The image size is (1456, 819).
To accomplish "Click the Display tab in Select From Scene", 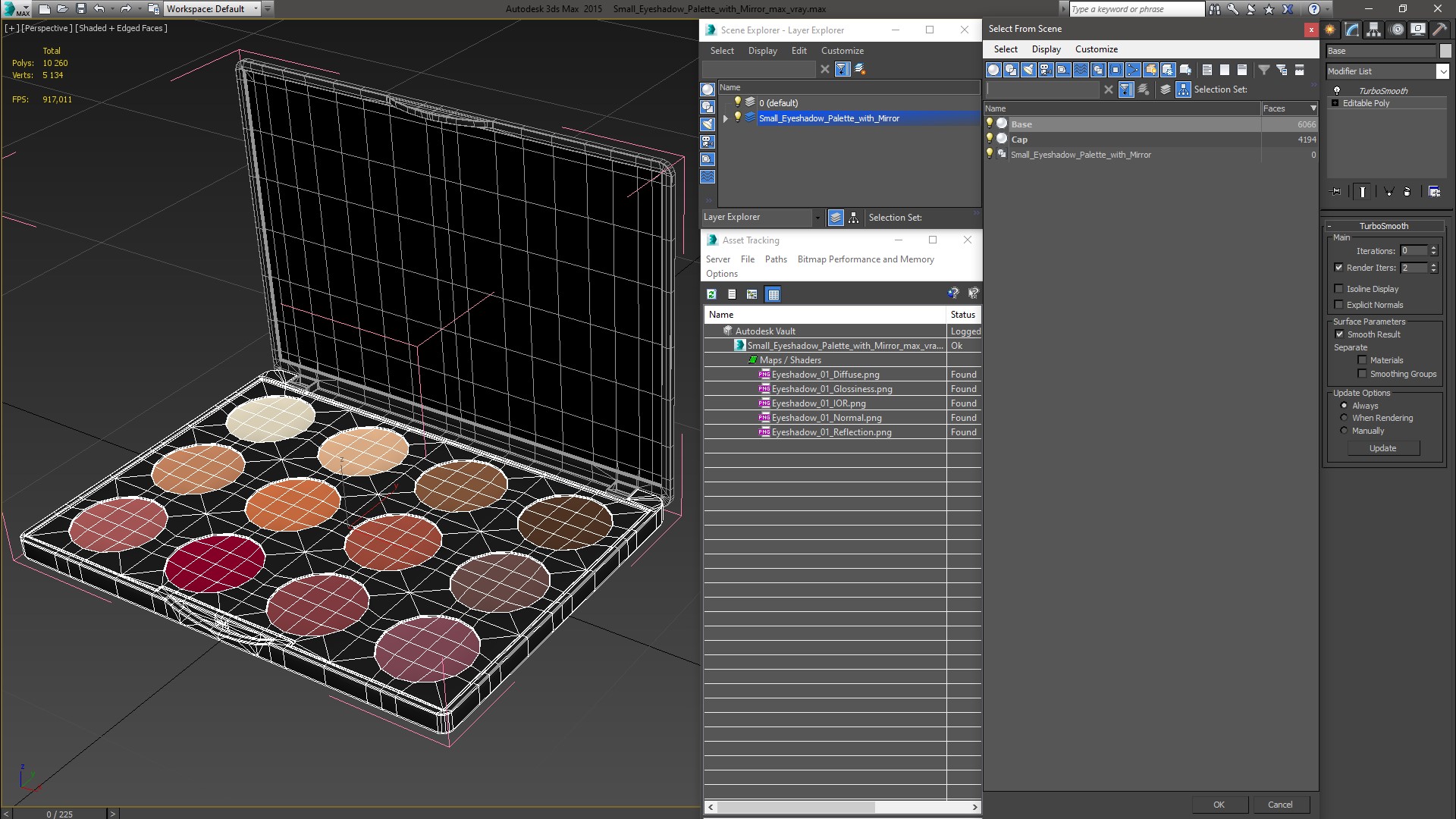I will [x=1046, y=49].
